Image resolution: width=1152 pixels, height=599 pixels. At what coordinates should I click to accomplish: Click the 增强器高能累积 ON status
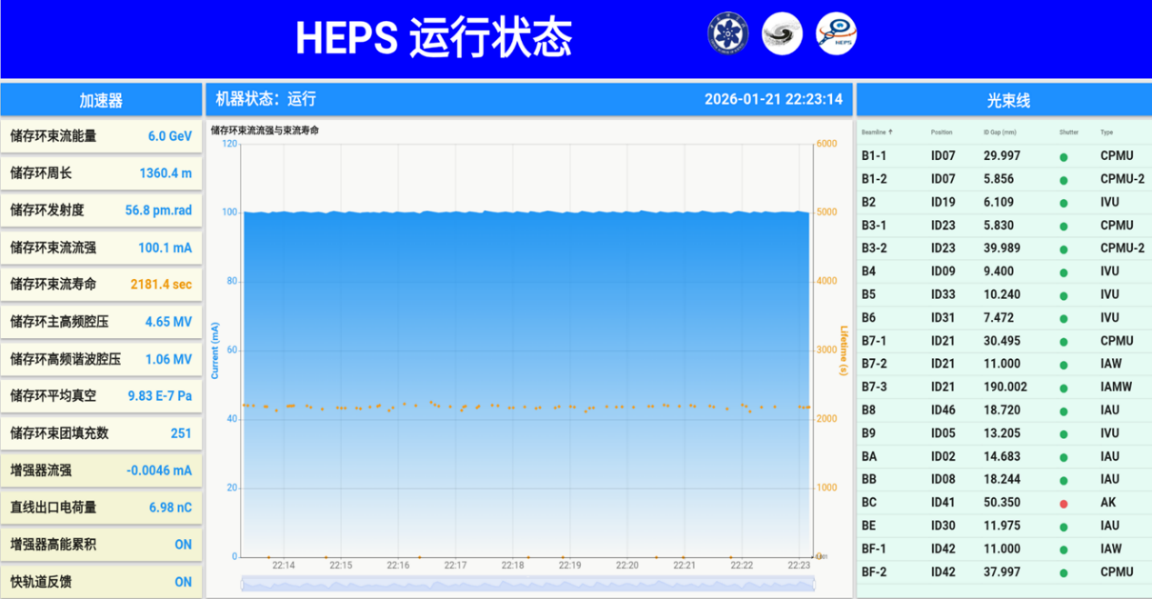click(183, 545)
